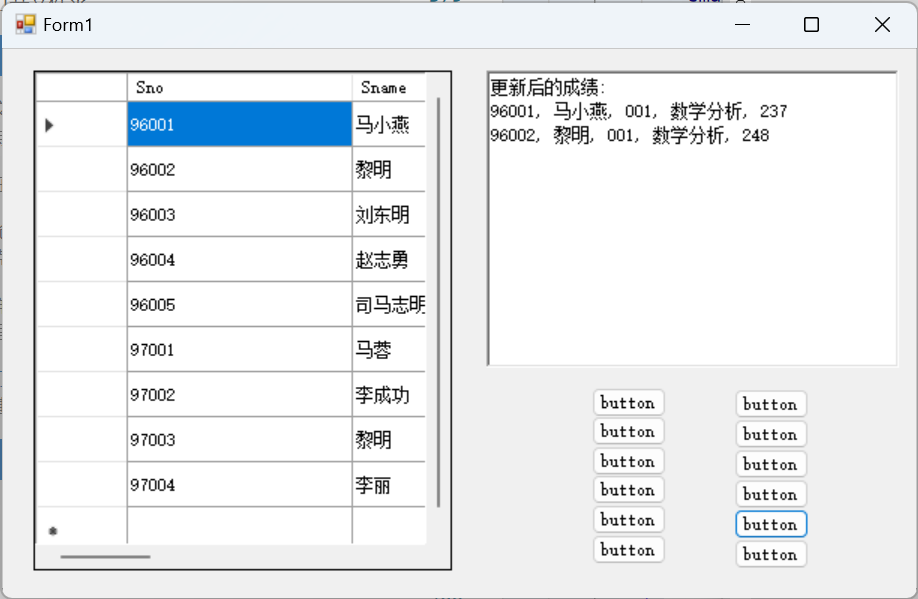This screenshot has height=599, width=918.
Task: Click the topmost button in right column
Action: (x=771, y=404)
